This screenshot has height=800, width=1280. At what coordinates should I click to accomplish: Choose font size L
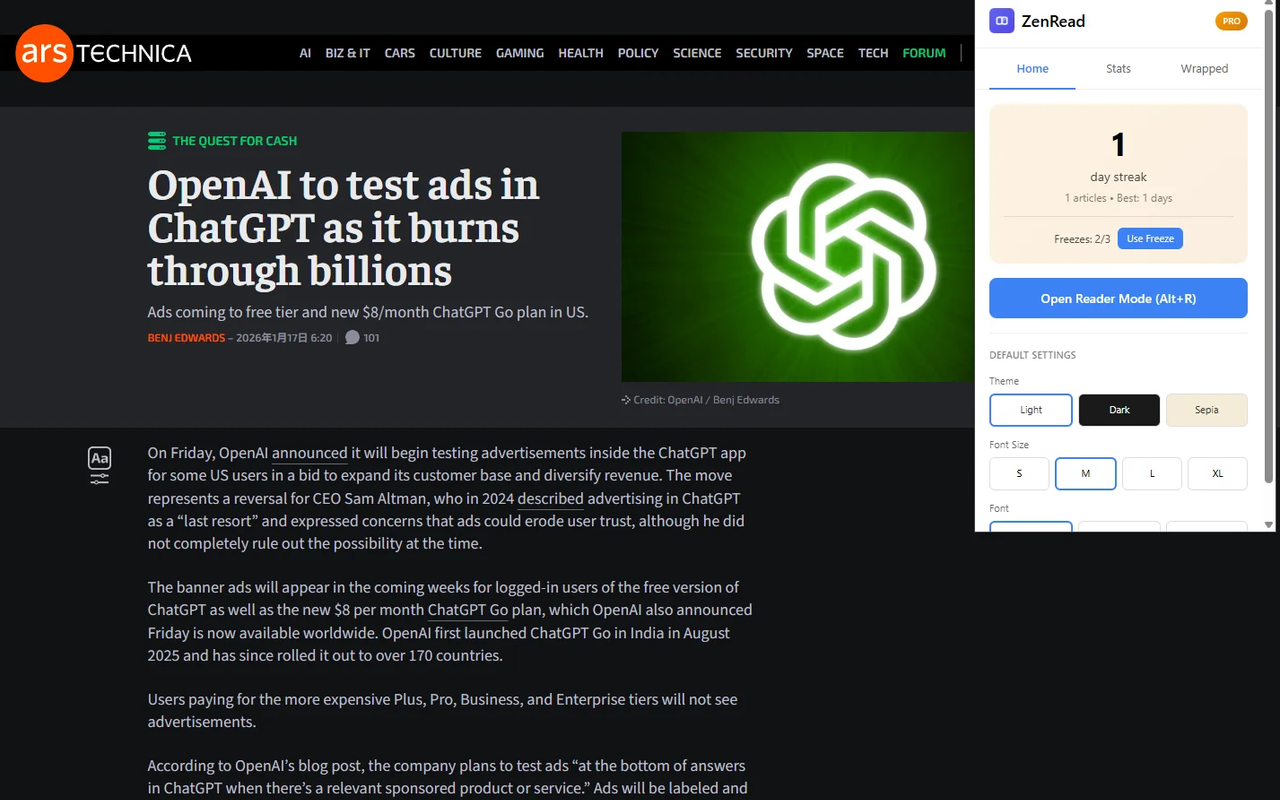coord(1152,473)
